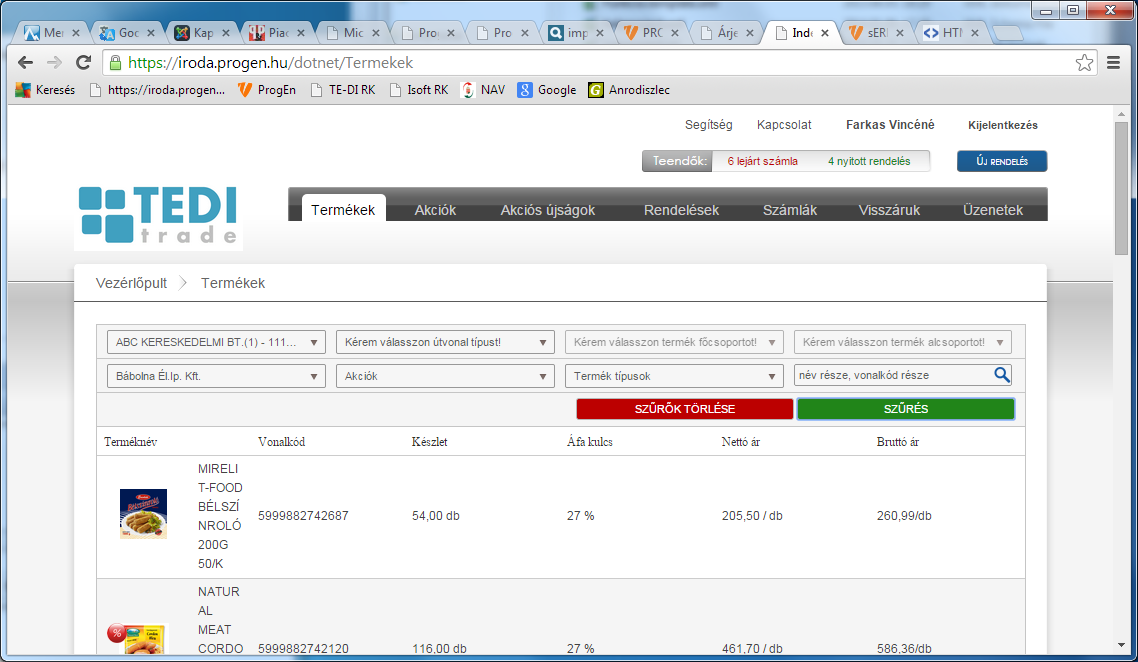Open the Akciók navigation tab
The width and height of the screenshot is (1138, 662).
point(435,210)
